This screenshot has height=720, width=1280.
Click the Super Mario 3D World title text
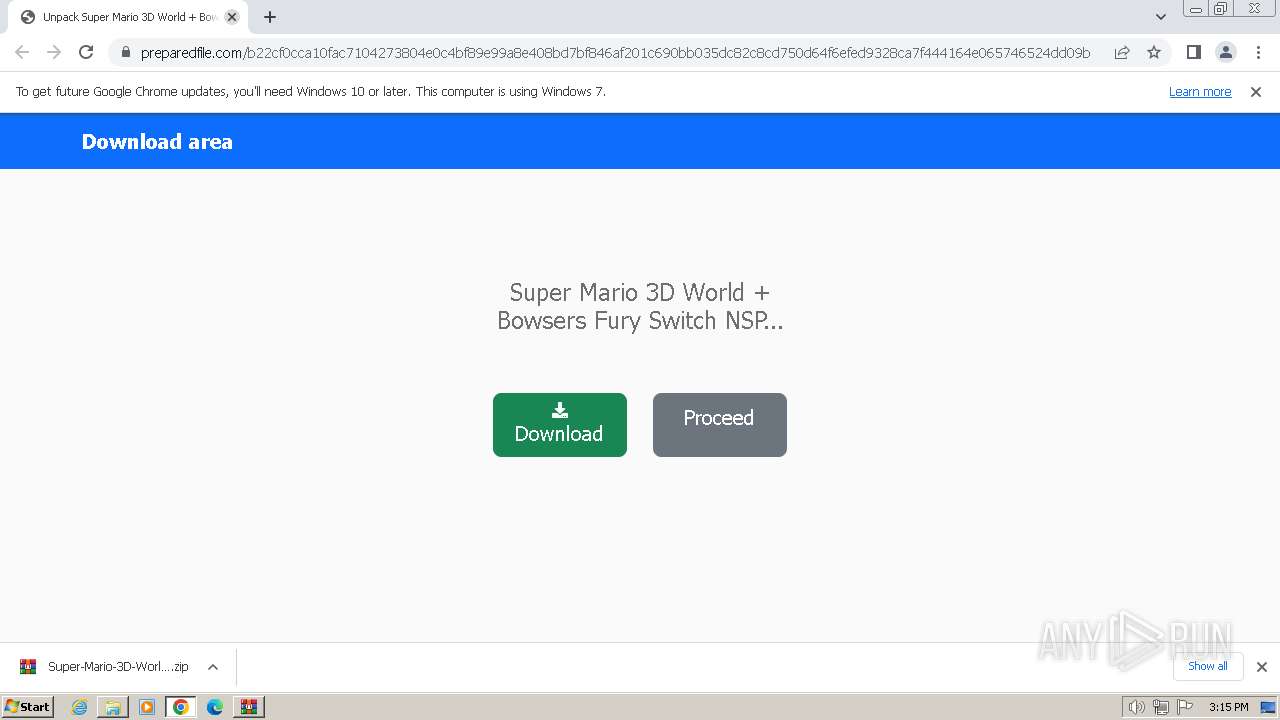coord(640,306)
